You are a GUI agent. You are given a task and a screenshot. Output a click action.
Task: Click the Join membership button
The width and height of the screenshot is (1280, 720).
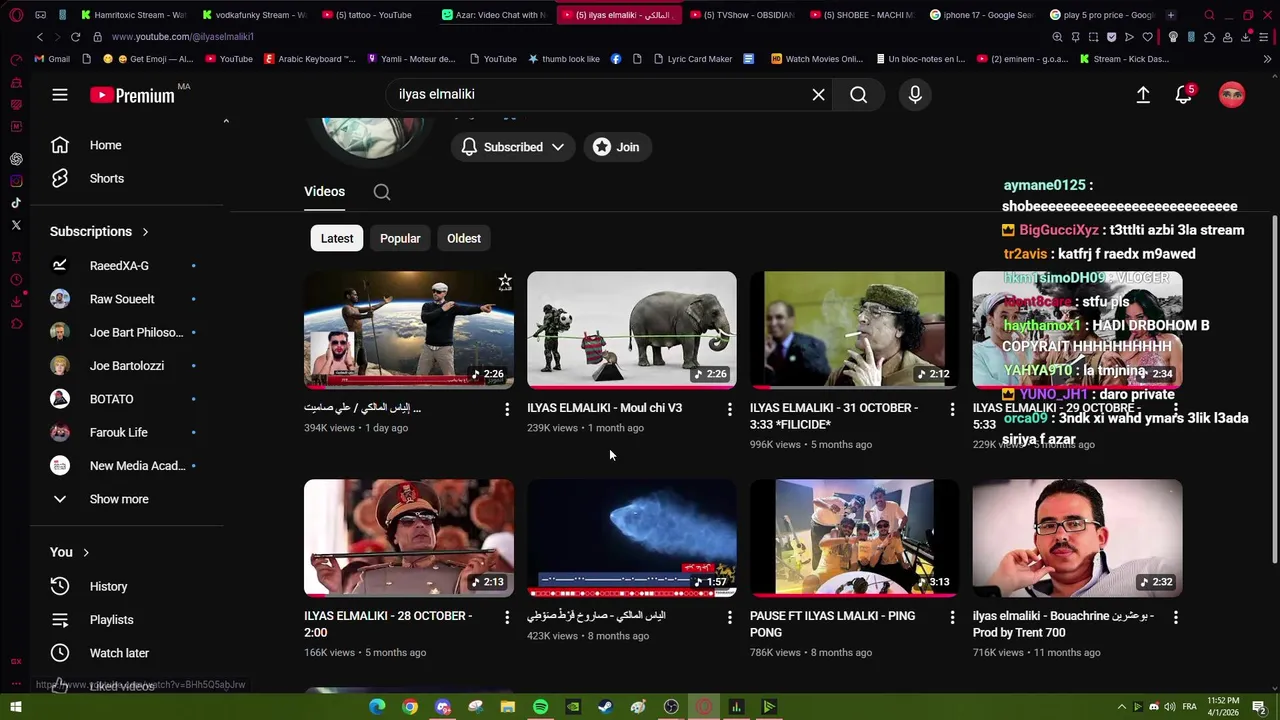pyautogui.click(x=617, y=147)
